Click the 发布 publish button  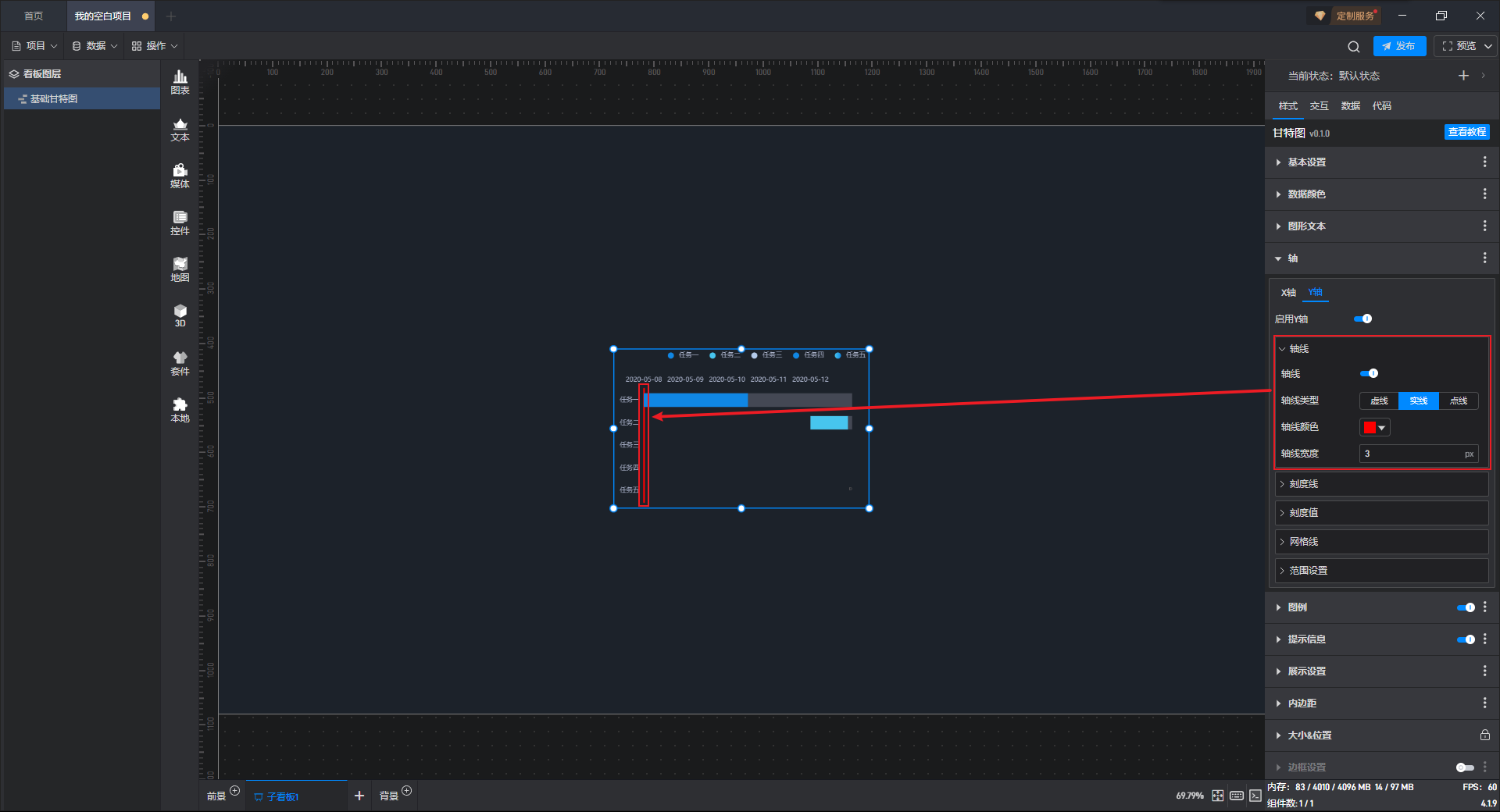(x=1399, y=46)
